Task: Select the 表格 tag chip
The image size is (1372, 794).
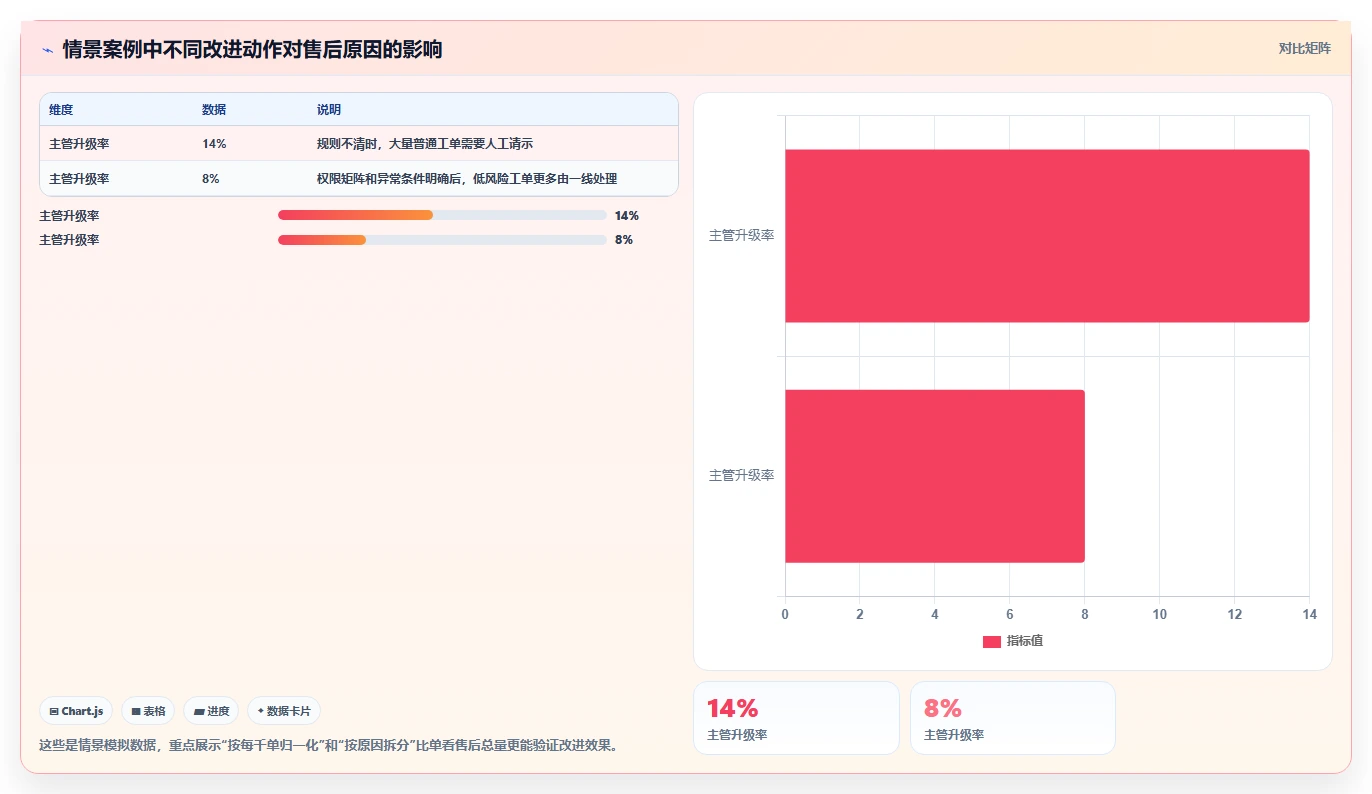Action: tap(148, 711)
